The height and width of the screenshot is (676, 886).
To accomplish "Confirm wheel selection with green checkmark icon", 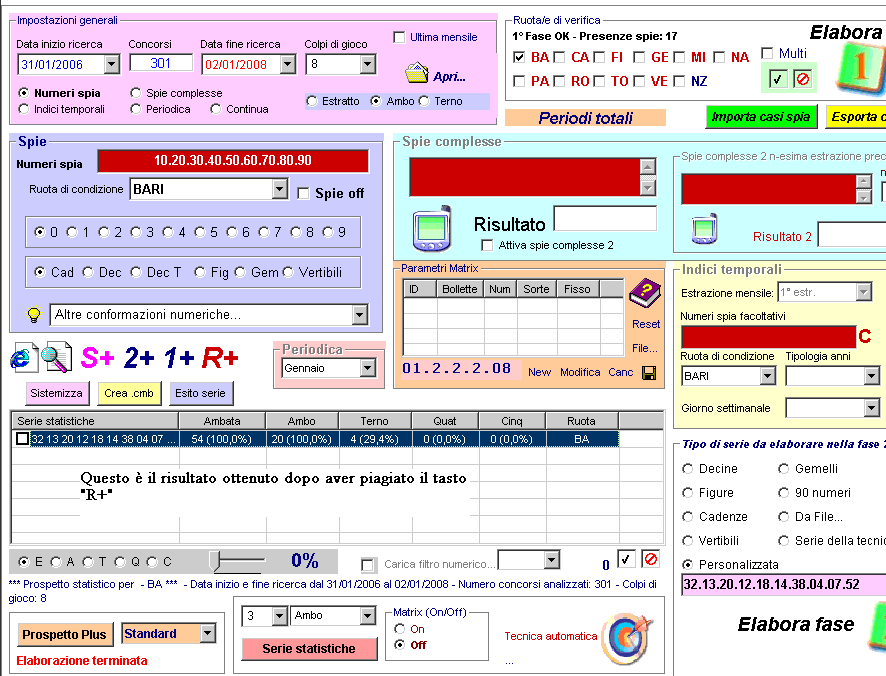I will point(778,79).
